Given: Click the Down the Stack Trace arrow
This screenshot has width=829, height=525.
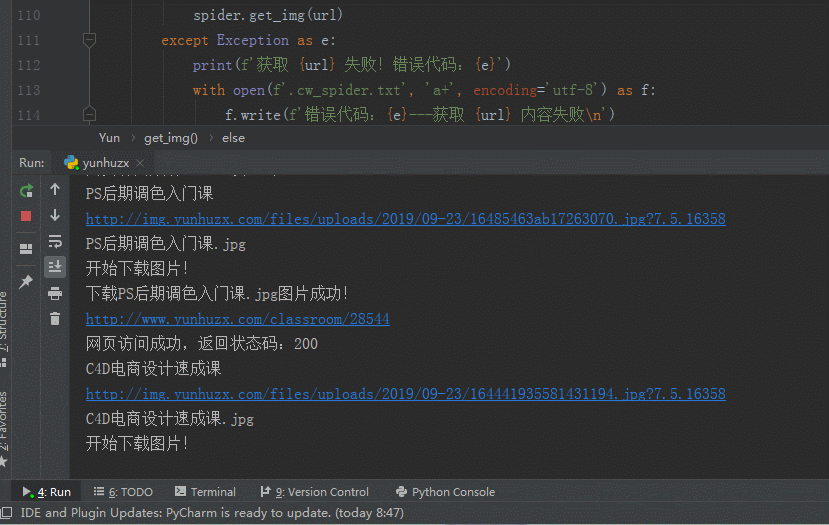Looking at the screenshot, I should [55, 215].
